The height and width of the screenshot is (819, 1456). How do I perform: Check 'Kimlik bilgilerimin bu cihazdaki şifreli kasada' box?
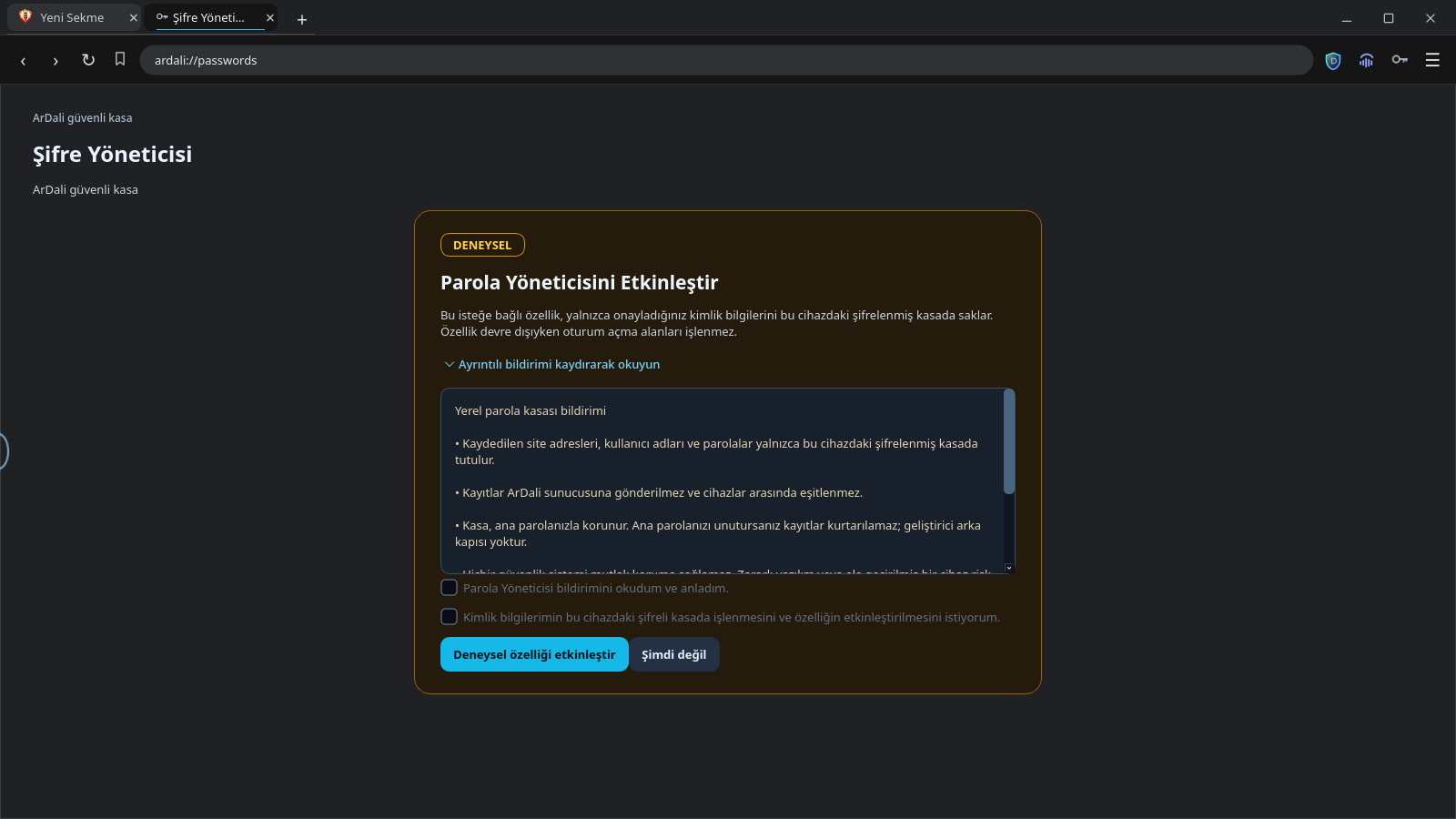coord(449,617)
